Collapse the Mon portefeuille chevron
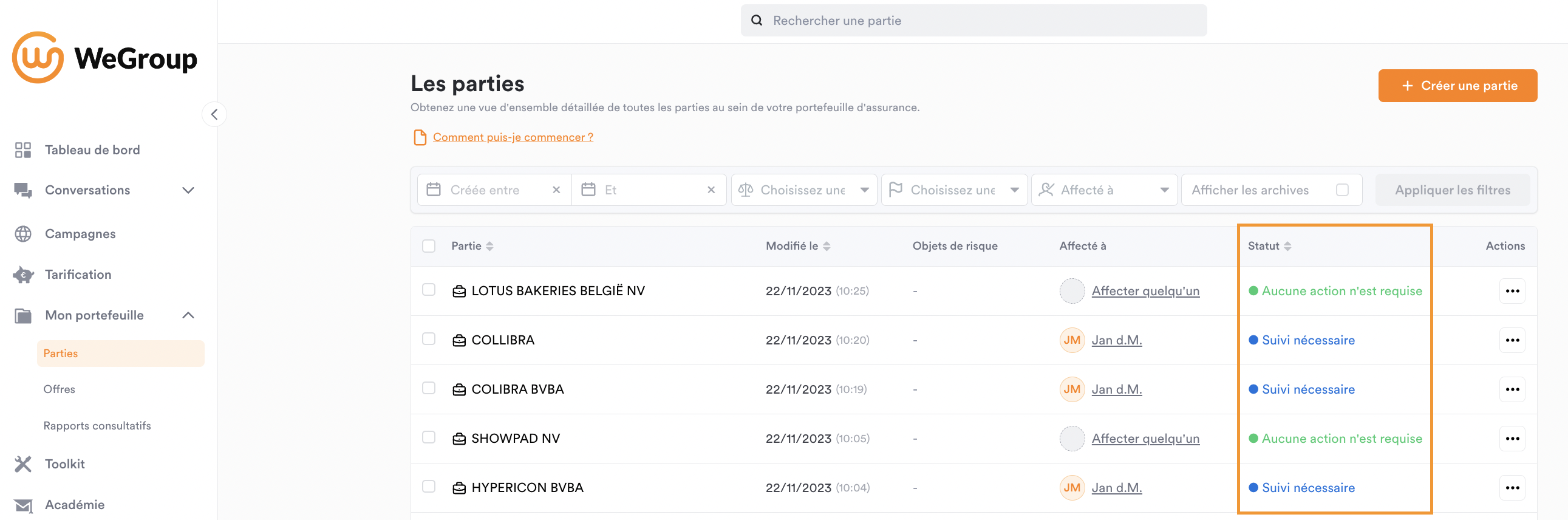Viewport: 1568px width, 520px height. click(x=188, y=315)
